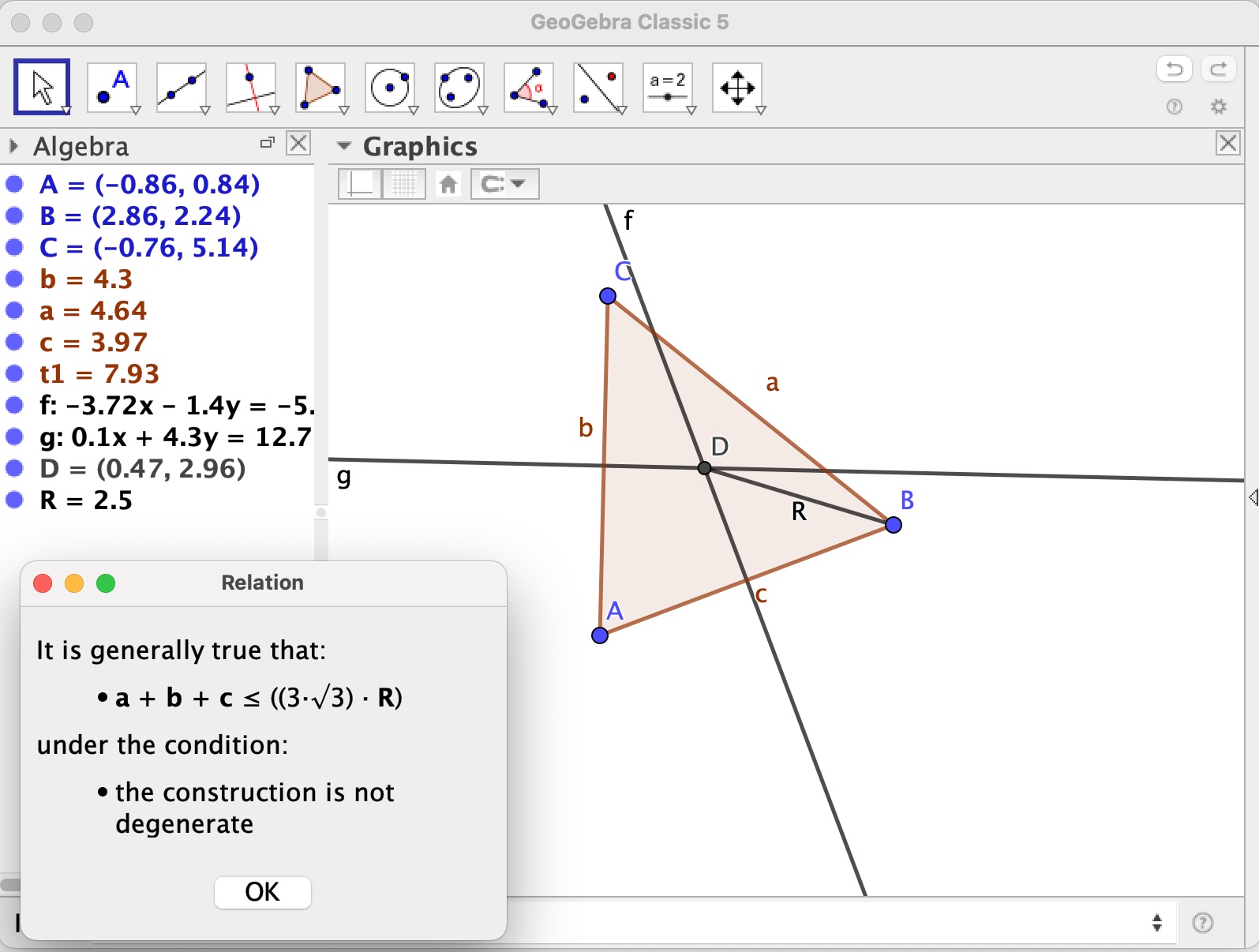This screenshot has width=1259, height=952.
Task: Open Circle tool submenu arrow
Action: click(x=414, y=111)
